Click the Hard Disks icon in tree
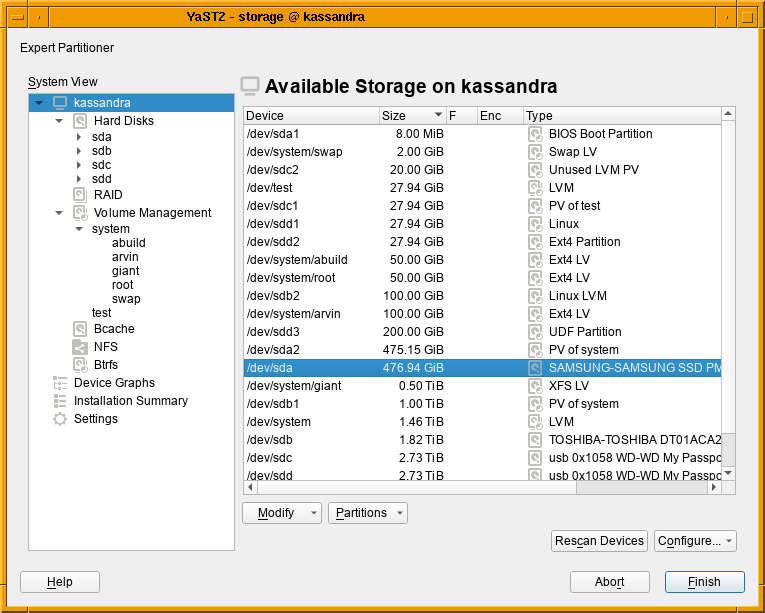The width and height of the screenshot is (765, 613). click(80, 121)
